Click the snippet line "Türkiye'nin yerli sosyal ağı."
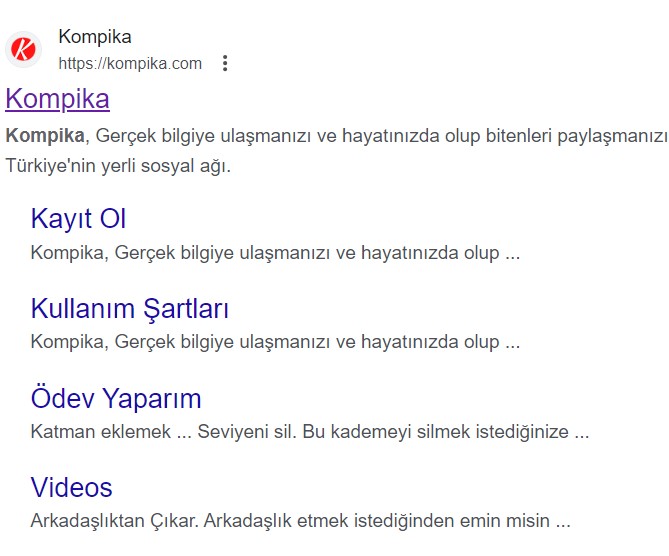The image size is (669, 556). pos(118,166)
